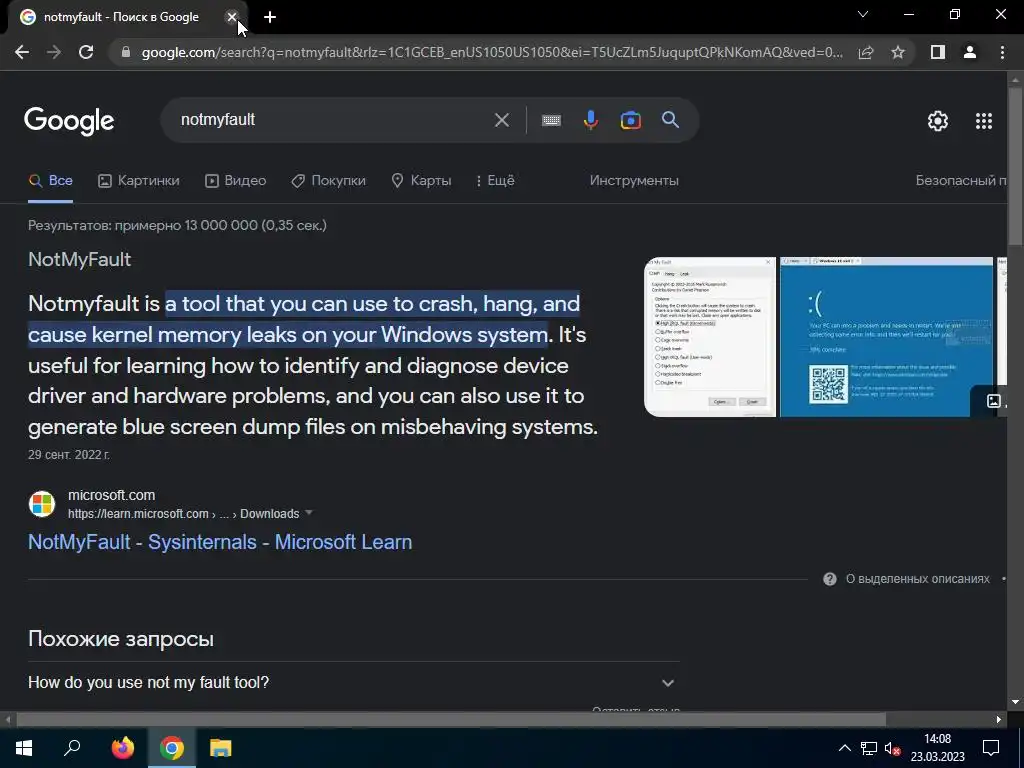Close the notmyfault search tab
The width and height of the screenshot is (1024, 768).
(x=232, y=17)
